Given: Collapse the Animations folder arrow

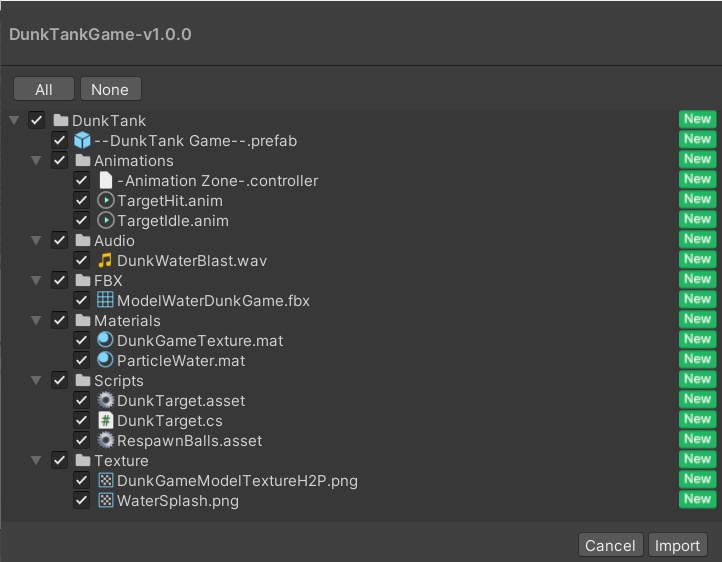Looking at the screenshot, I should coord(36,161).
